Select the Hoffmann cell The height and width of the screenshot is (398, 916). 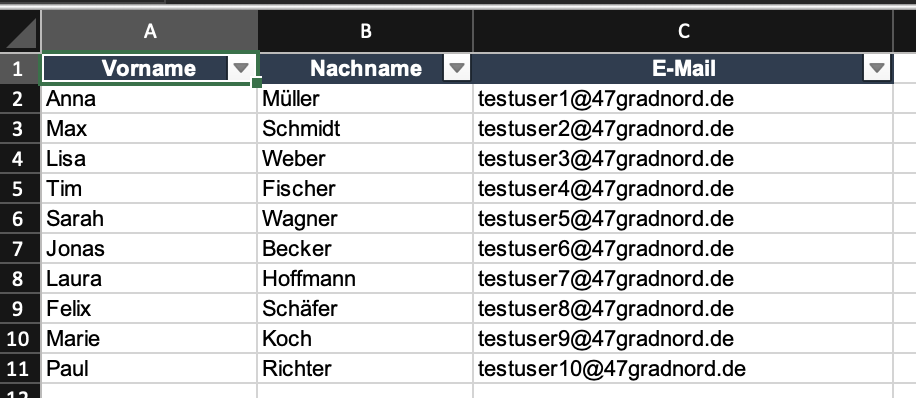point(365,279)
